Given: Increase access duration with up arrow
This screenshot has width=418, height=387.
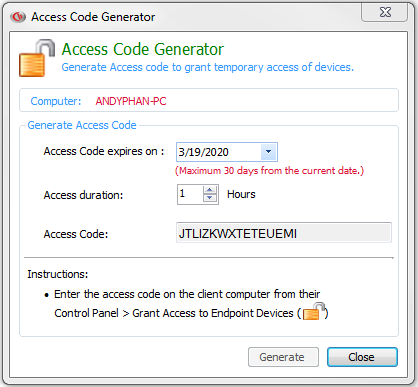Looking at the screenshot, I should [x=209, y=190].
